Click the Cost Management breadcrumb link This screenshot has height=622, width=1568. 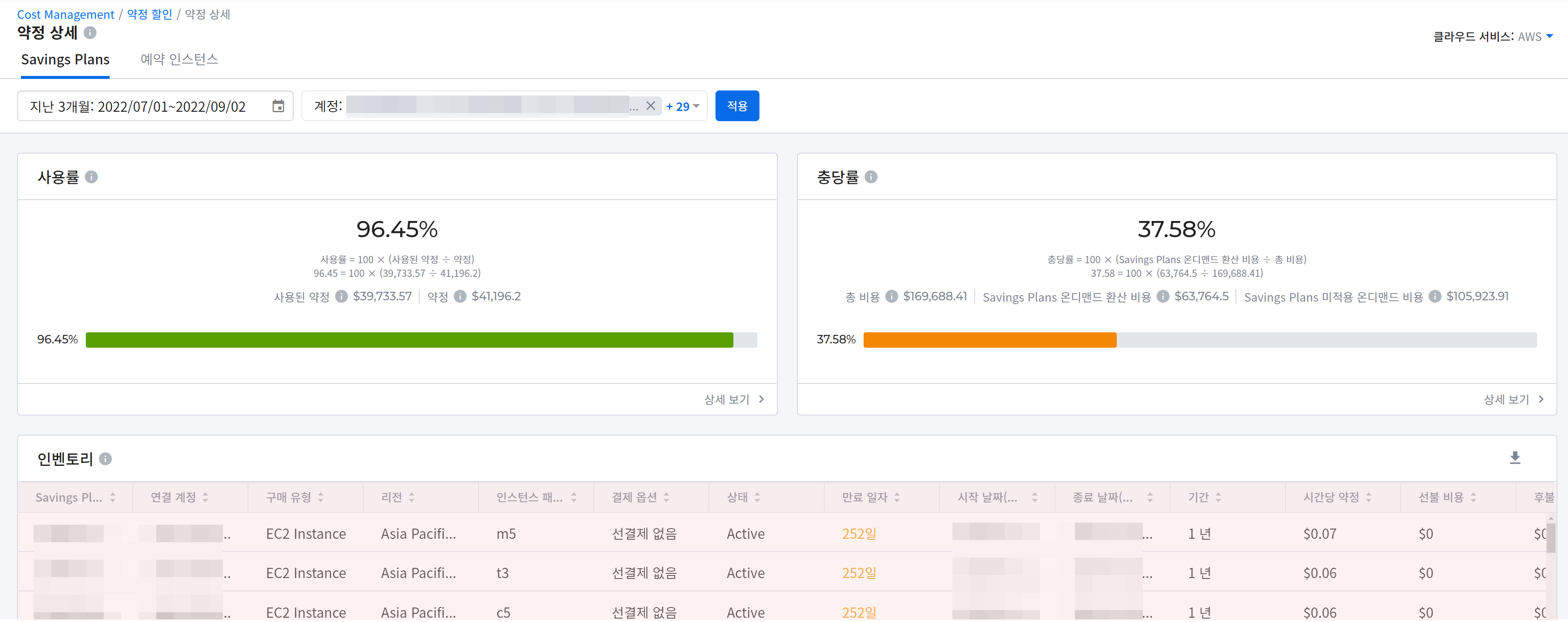point(65,14)
